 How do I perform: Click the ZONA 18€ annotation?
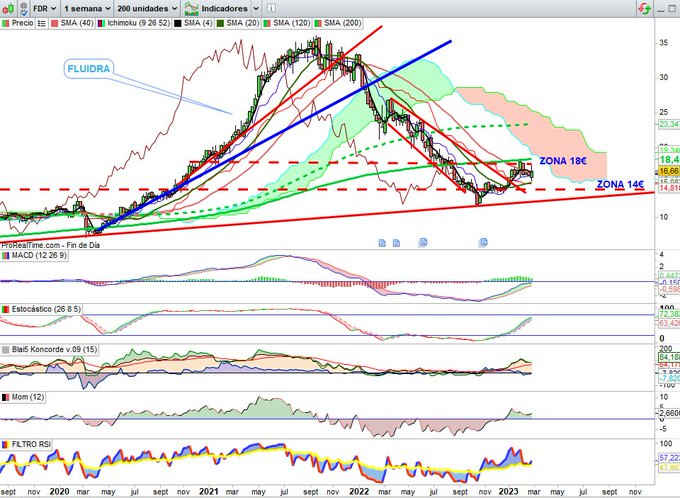click(x=563, y=161)
